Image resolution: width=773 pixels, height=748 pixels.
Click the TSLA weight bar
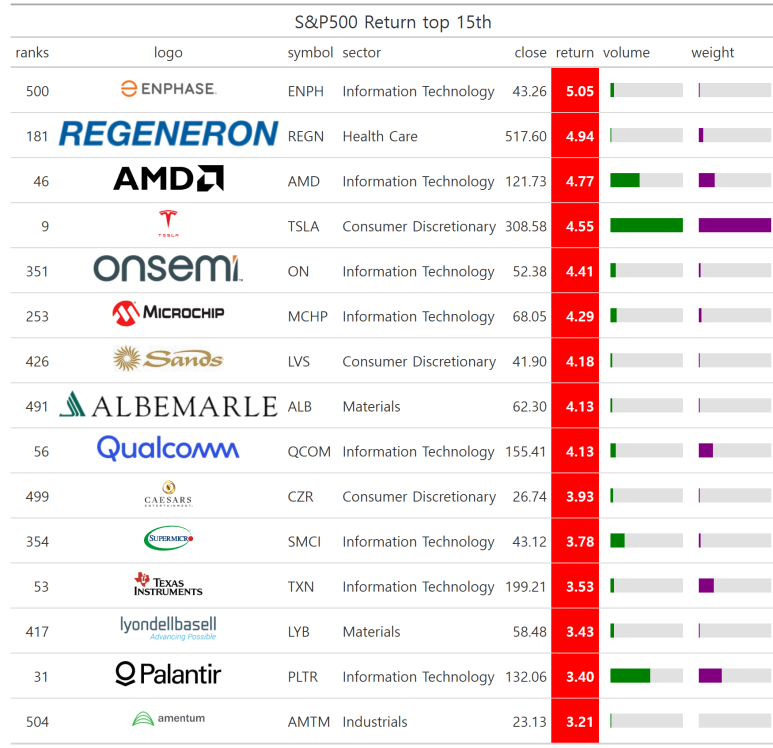pyautogui.click(x=735, y=225)
